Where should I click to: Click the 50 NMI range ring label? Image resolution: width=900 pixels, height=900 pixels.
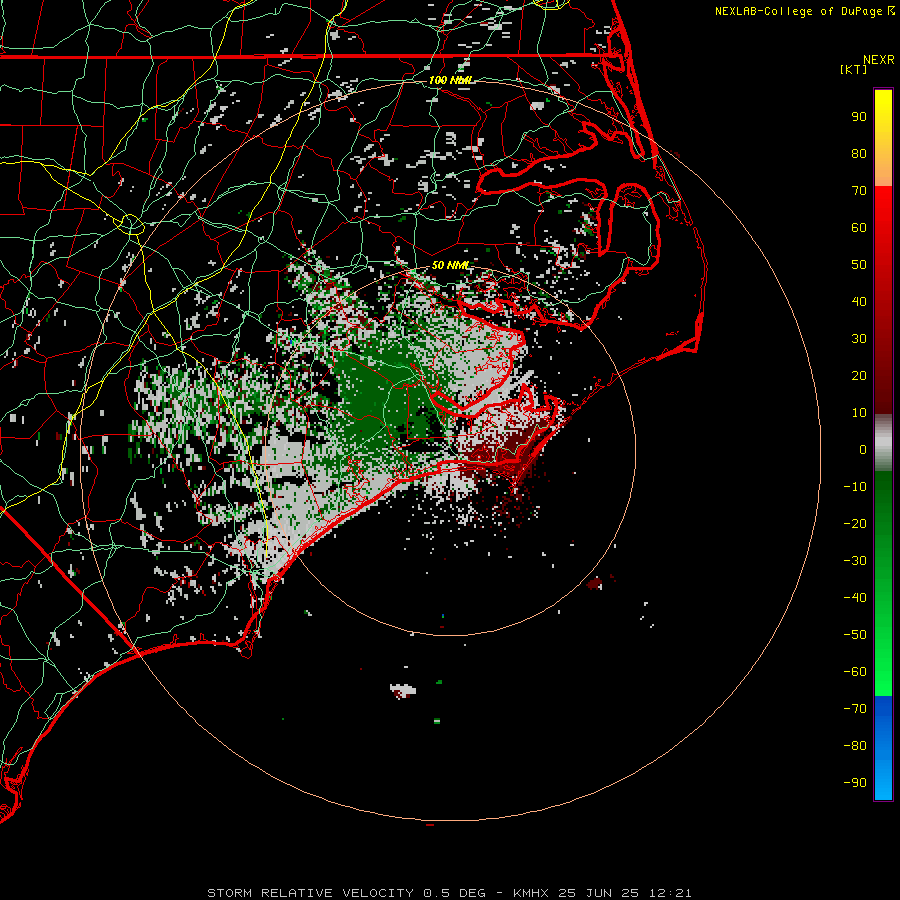[451, 265]
